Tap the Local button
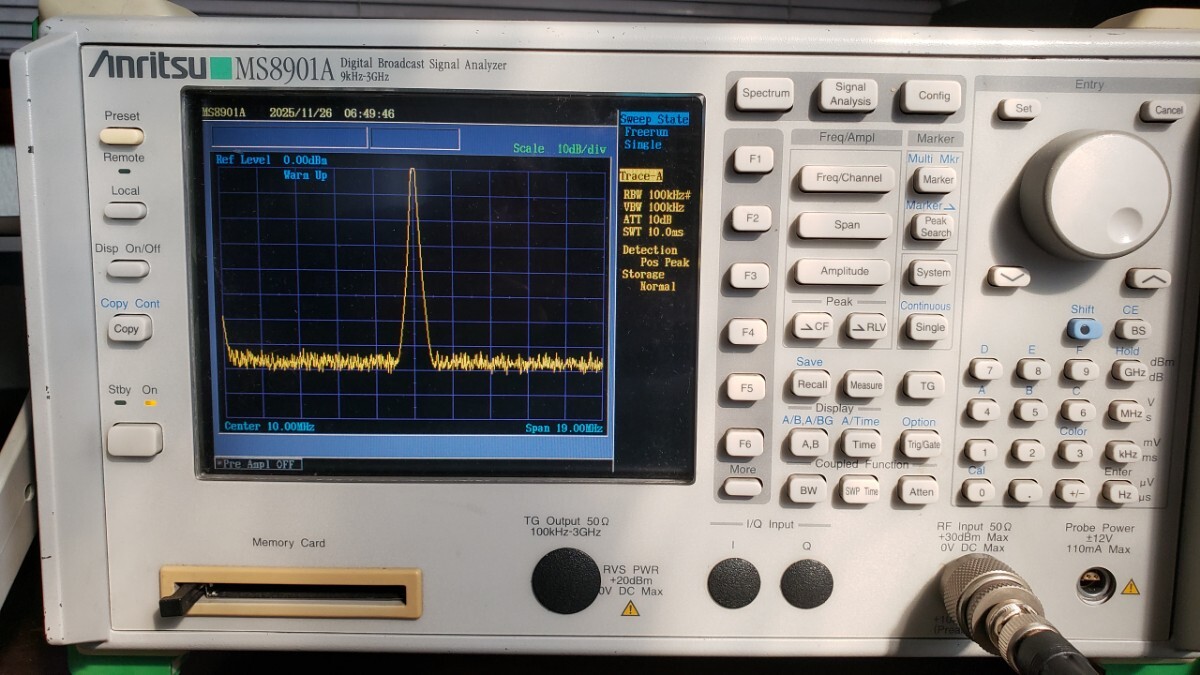 pyautogui.click(x=125, y=210)
